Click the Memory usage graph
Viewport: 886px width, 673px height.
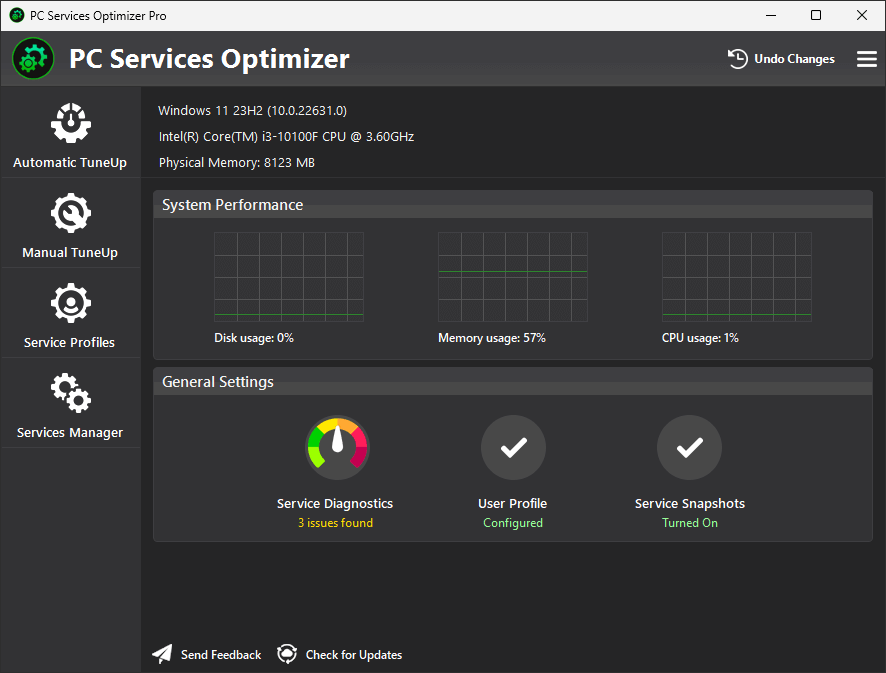point(513,277)
